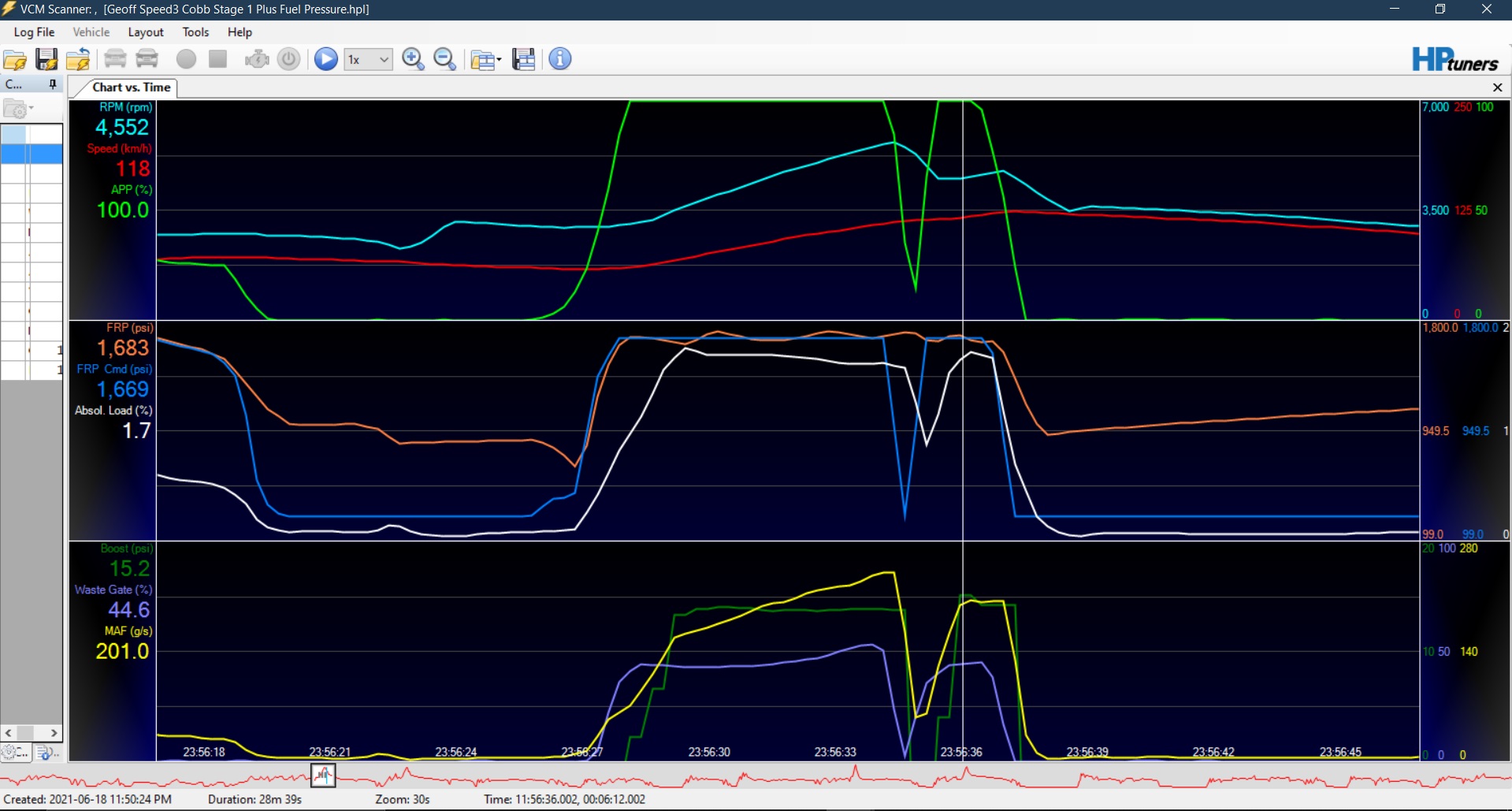
Task: Click the MAF (g/s) channel label
Action: click(128, 631)
